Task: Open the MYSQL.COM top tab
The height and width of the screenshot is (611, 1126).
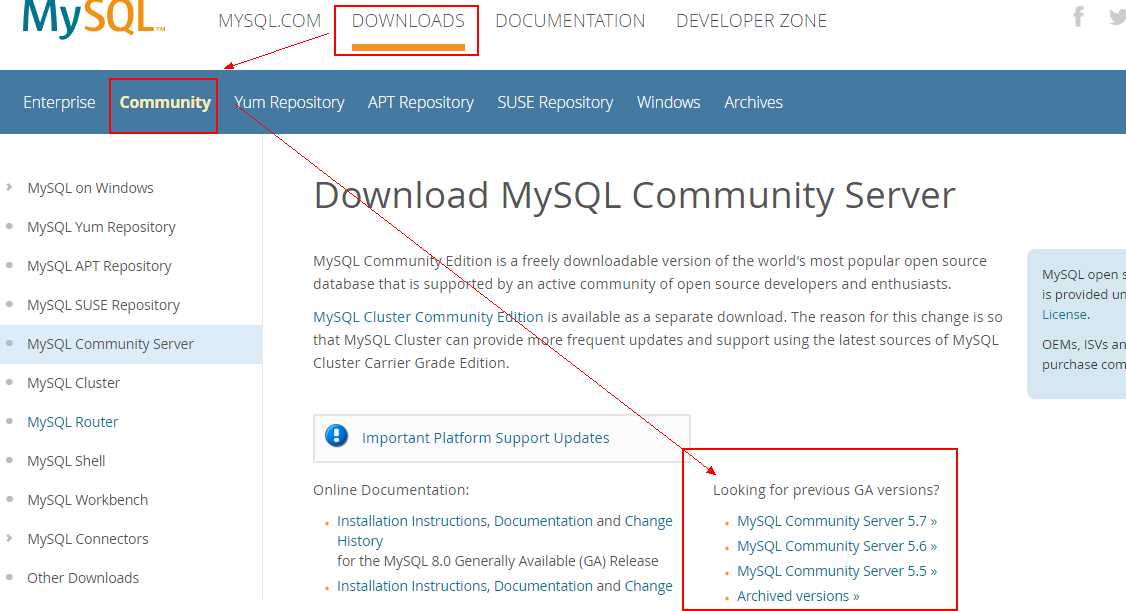Action: tap(269, 21)
